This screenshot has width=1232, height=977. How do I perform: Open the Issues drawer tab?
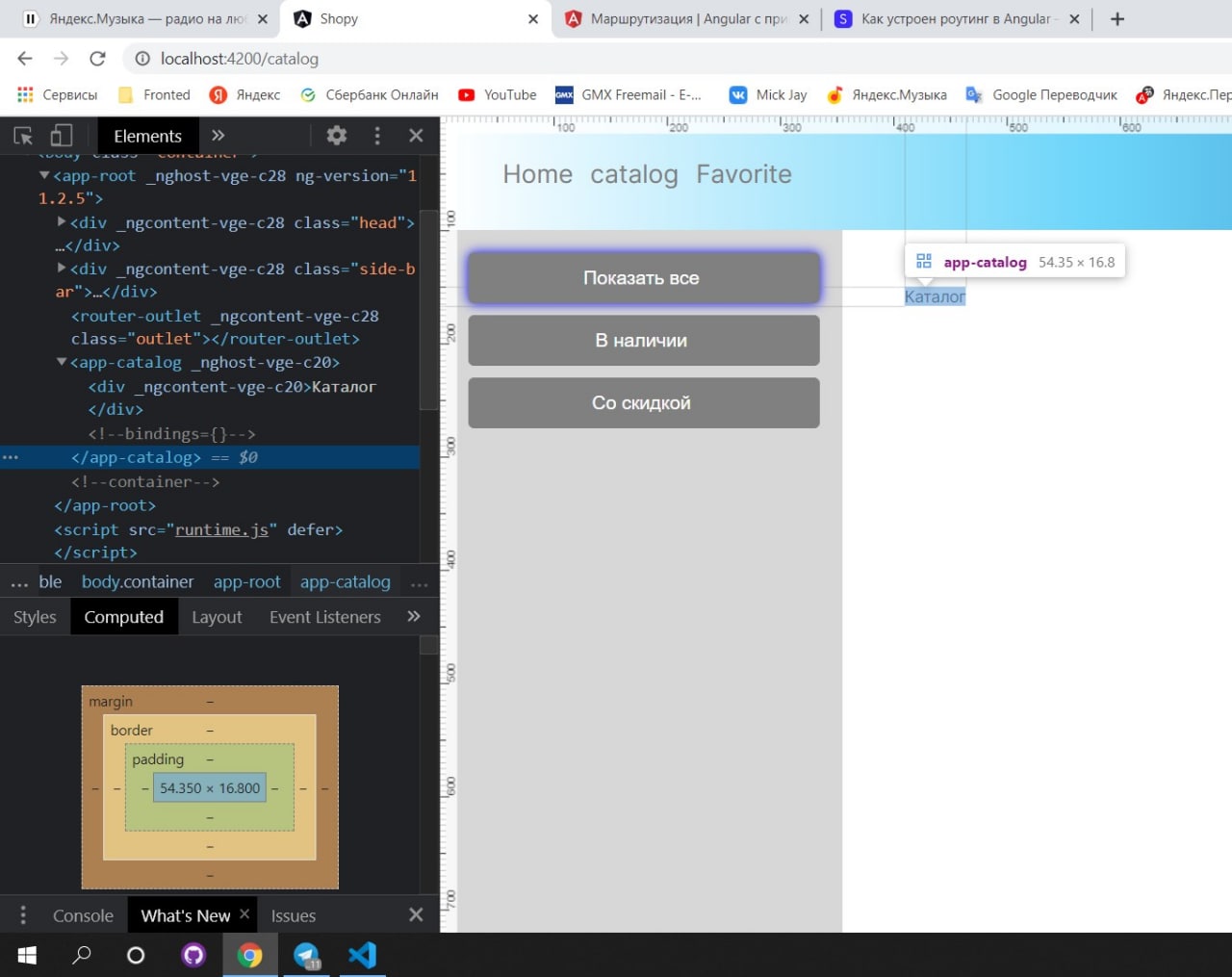click(294, 915)
